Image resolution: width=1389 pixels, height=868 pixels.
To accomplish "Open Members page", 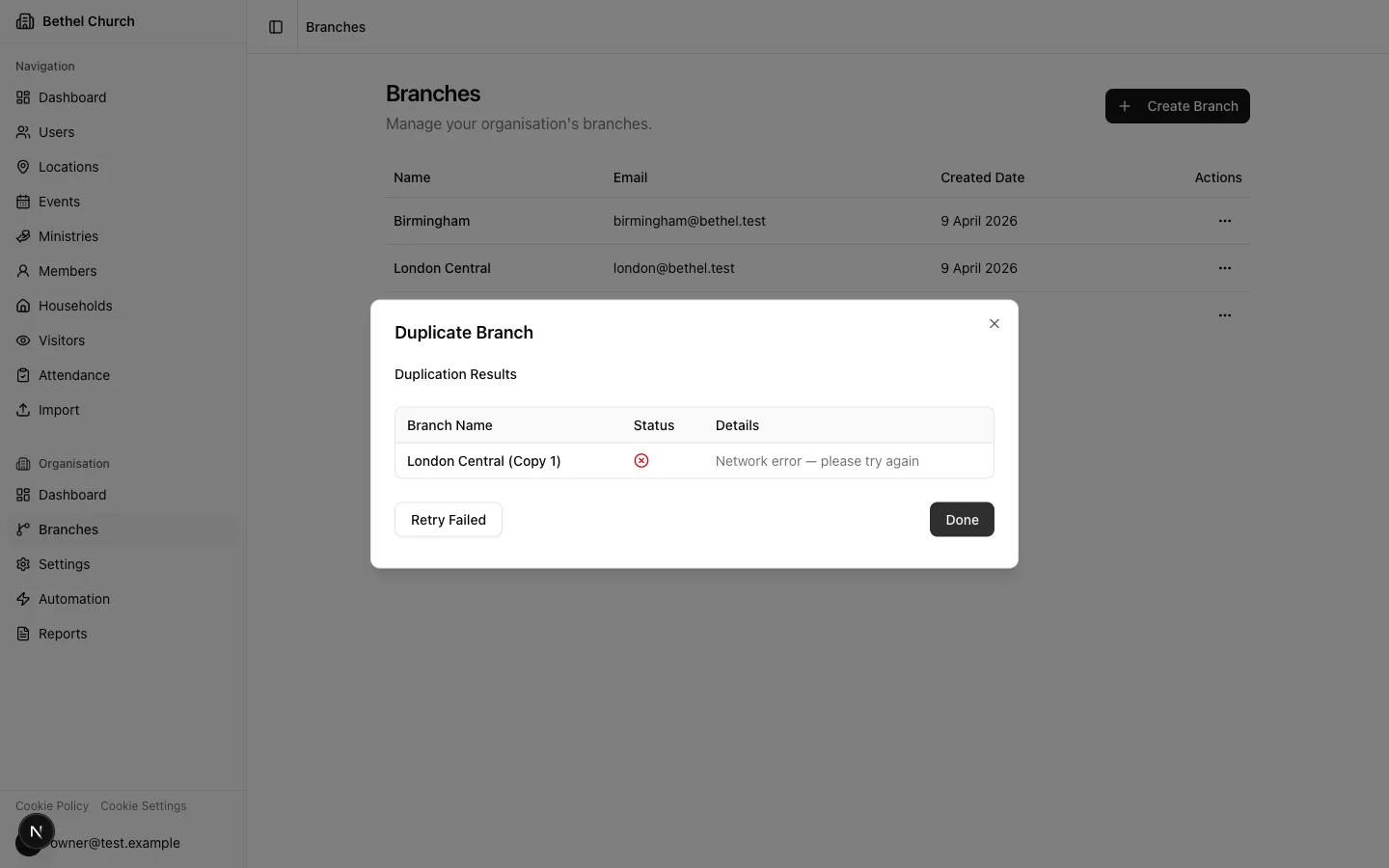I will click(123, 271).
